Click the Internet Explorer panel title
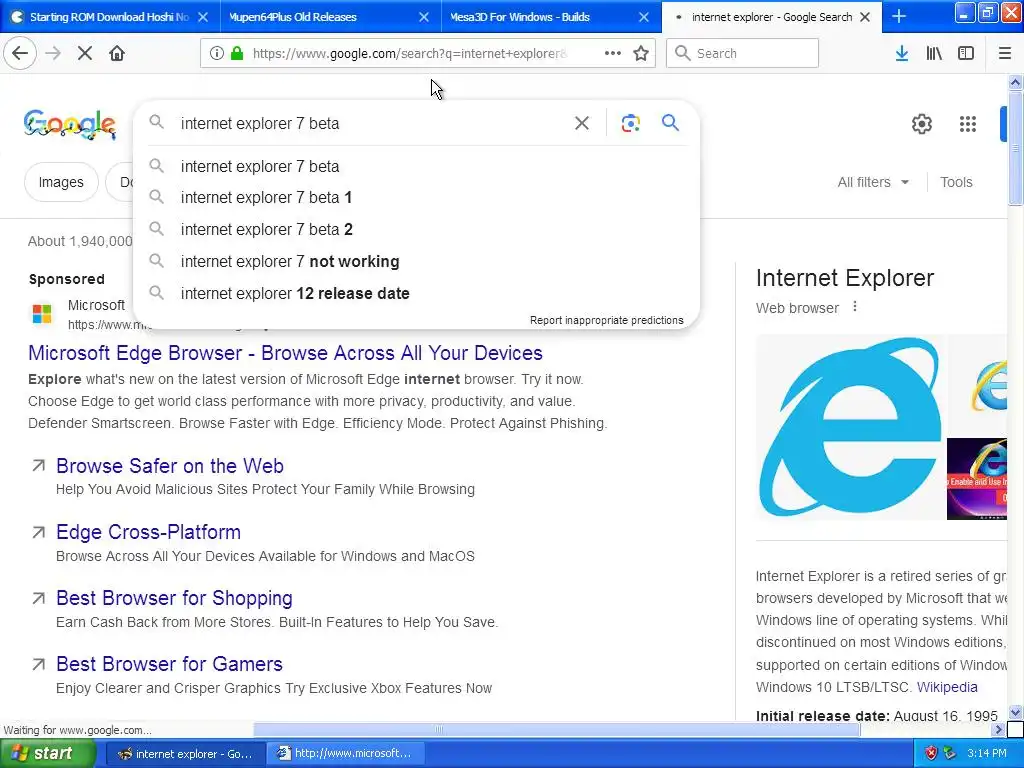Viewport: 1024px width, 768px height. click(845, 278)
